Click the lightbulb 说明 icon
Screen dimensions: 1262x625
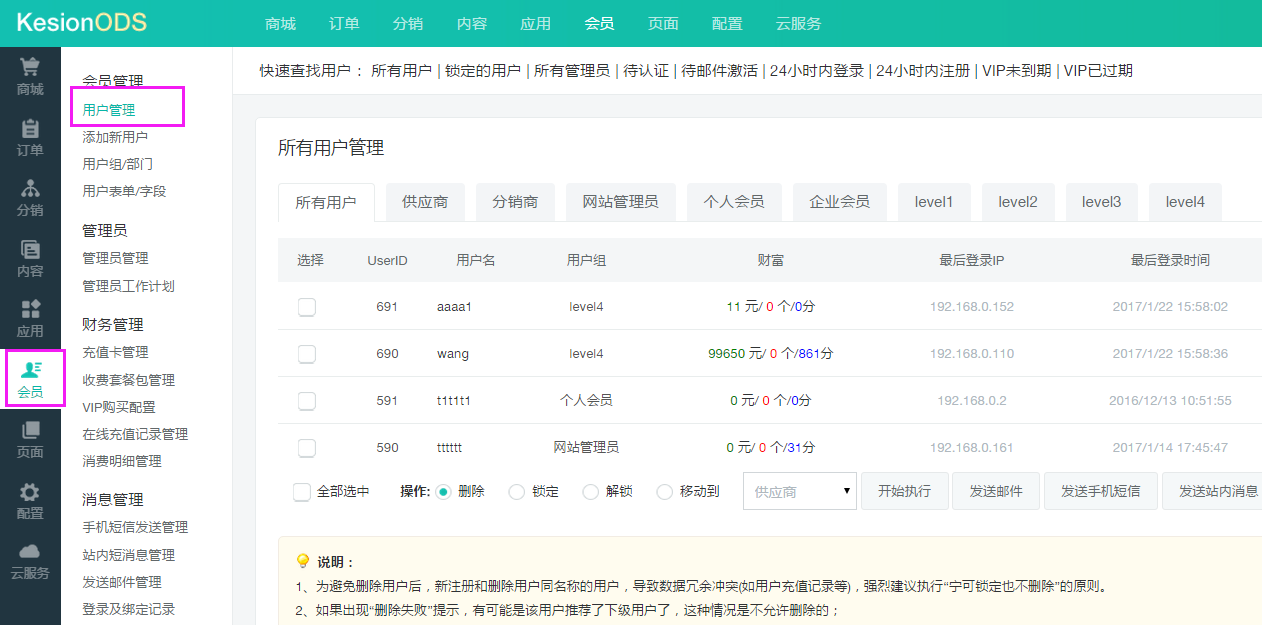point(303,561)
